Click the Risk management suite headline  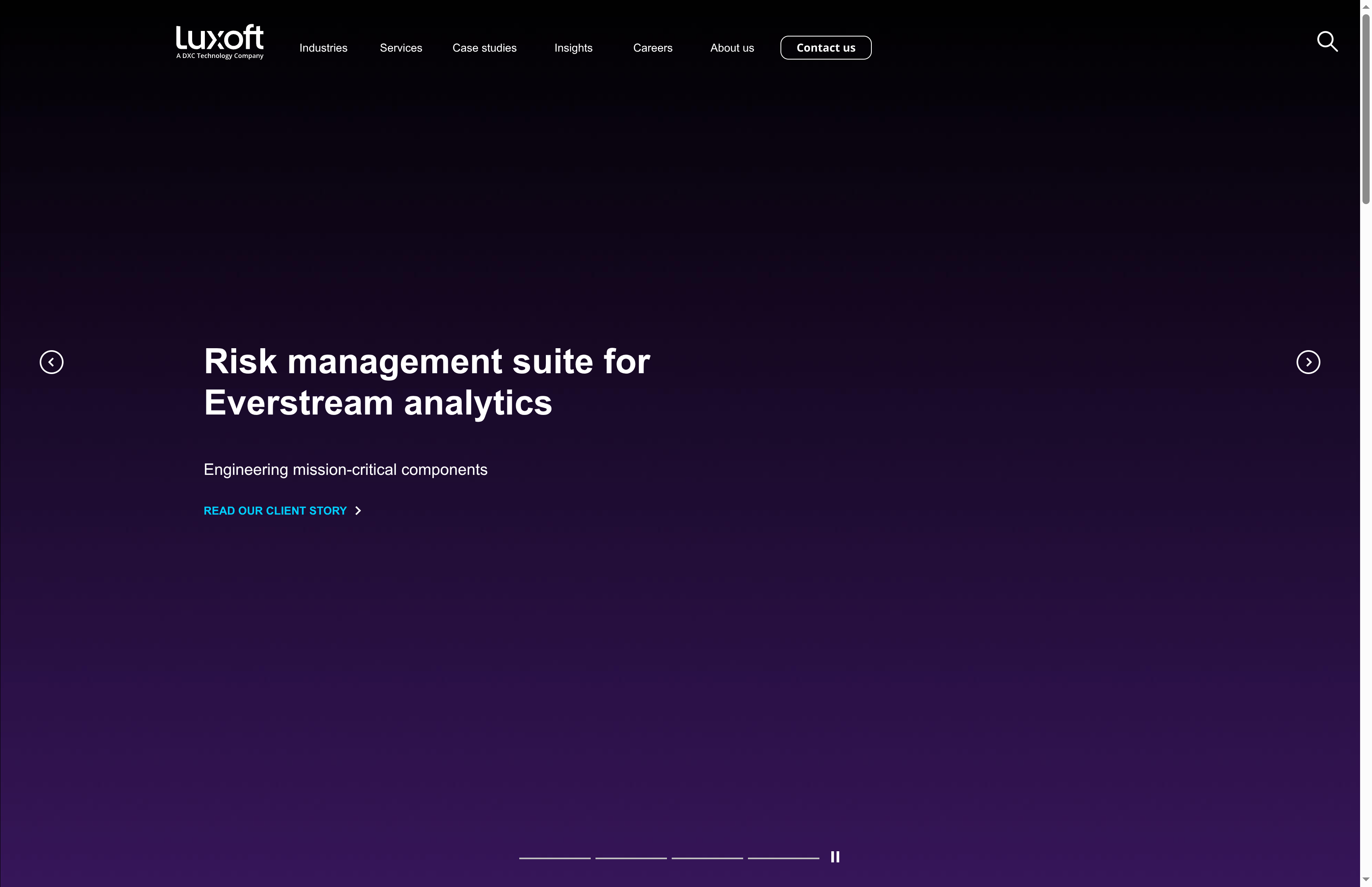coord(427,382)
